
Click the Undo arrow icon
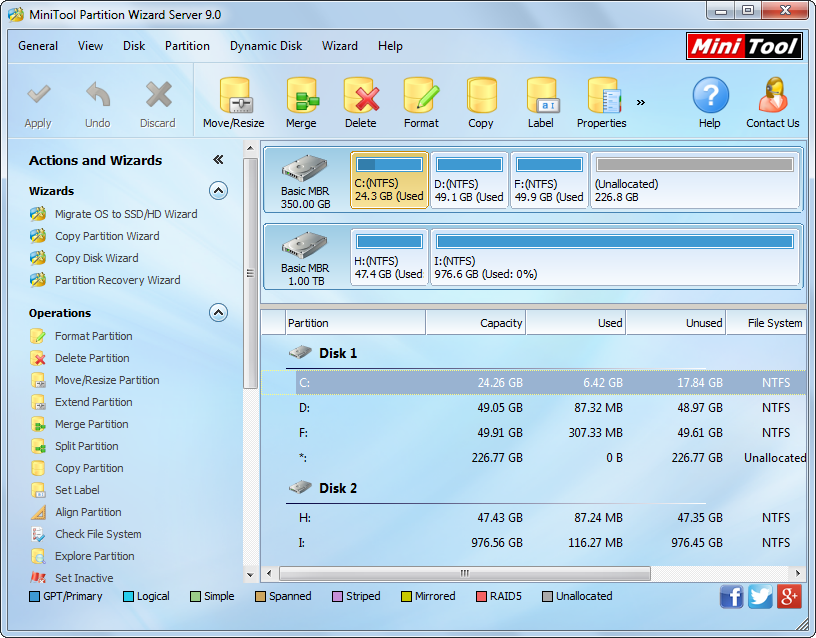pos(98,95)
